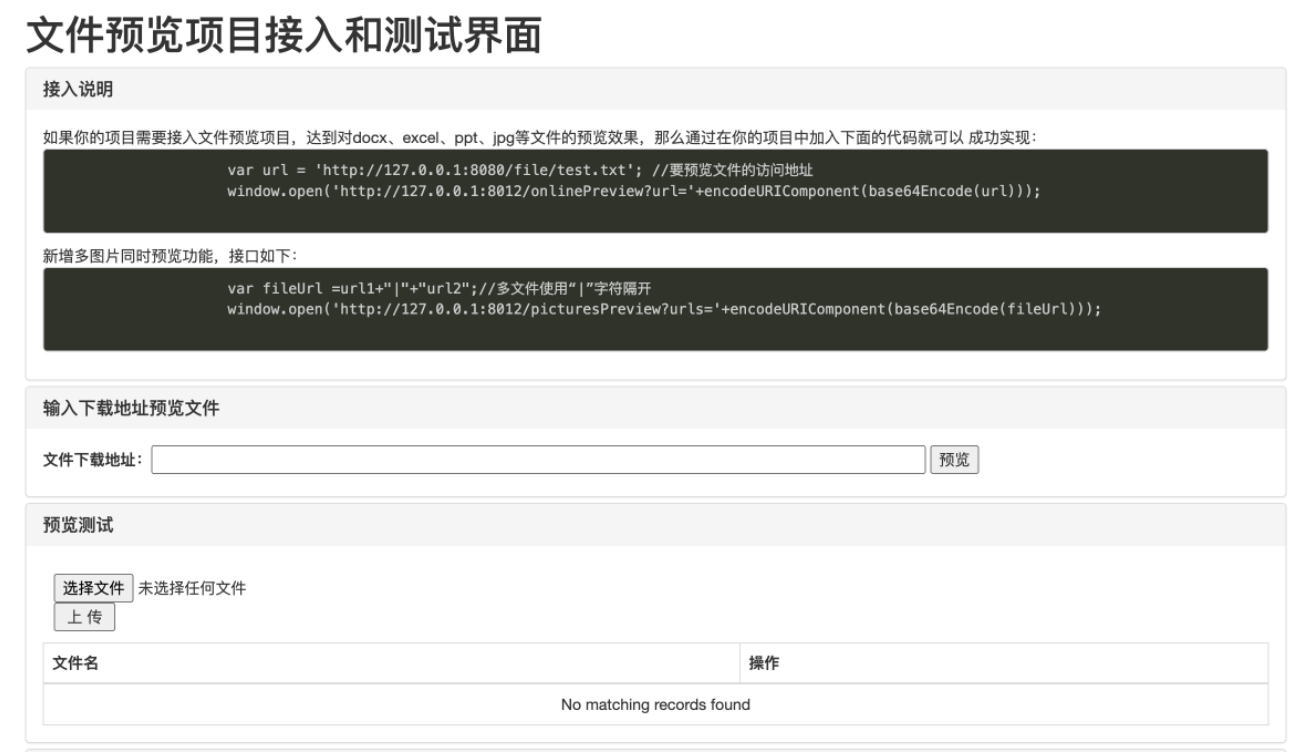Click the 预览 button
1307x754 pixels.
tap(954, 460)
